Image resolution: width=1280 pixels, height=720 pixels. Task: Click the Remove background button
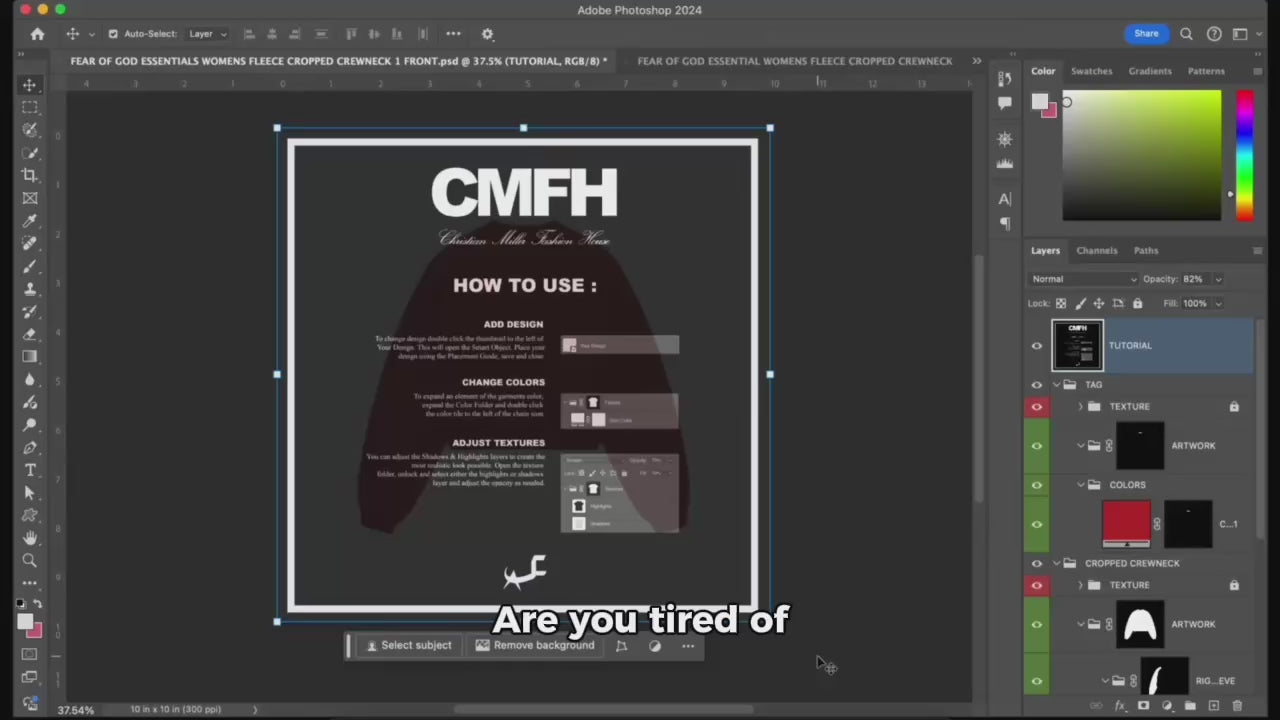[535, 646]
